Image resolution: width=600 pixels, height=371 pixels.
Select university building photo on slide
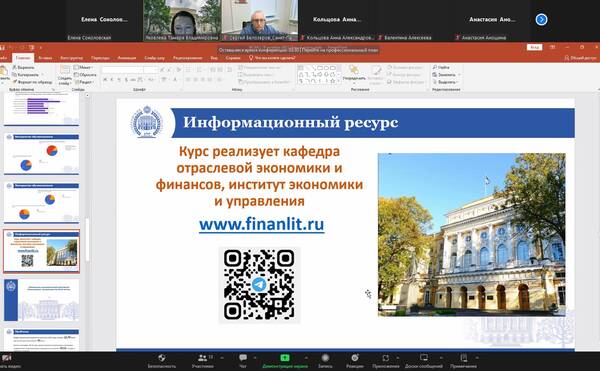[471, 235]
